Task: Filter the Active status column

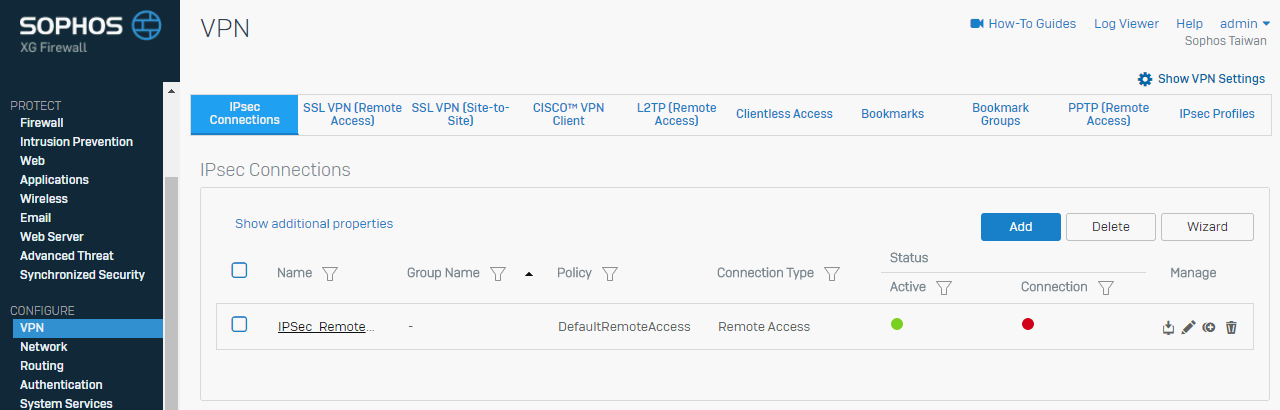Action: [x=943, y=288]
